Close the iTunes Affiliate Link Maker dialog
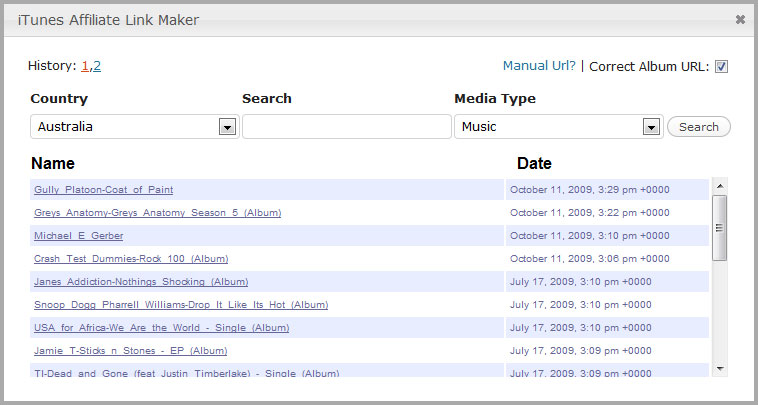 pos(740,20)
